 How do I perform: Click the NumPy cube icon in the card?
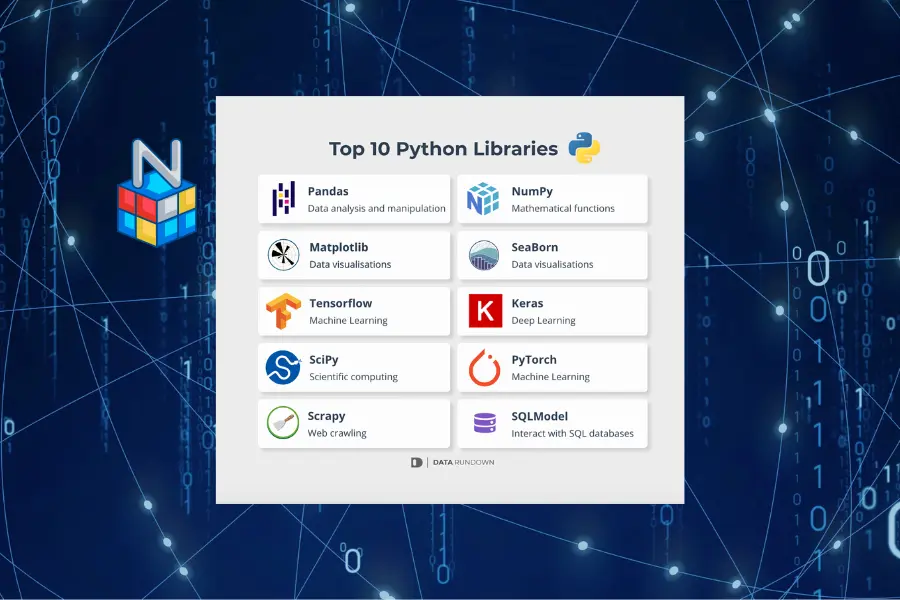point(483,199)
